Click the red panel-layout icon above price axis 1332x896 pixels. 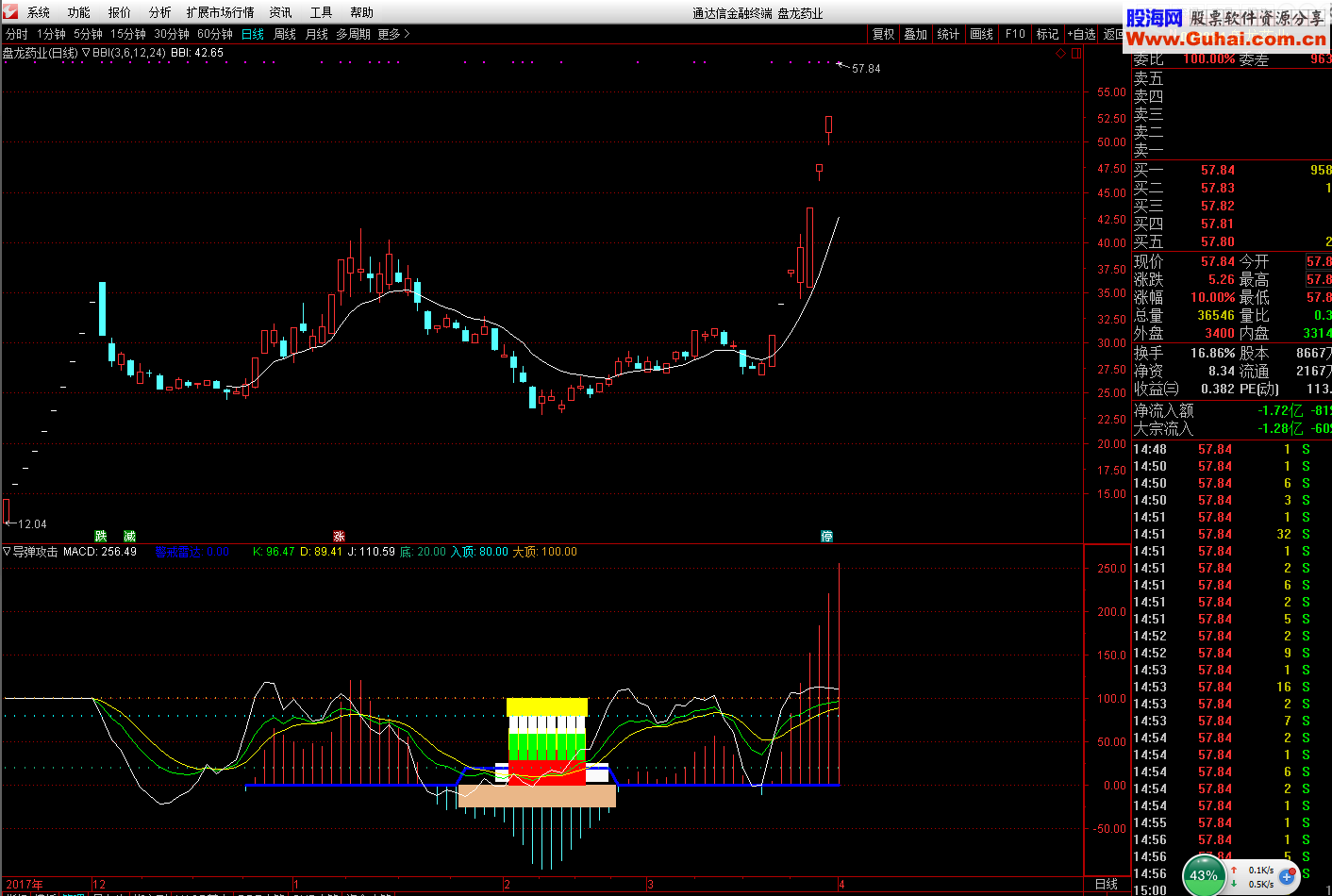[x=1075, y=54]
